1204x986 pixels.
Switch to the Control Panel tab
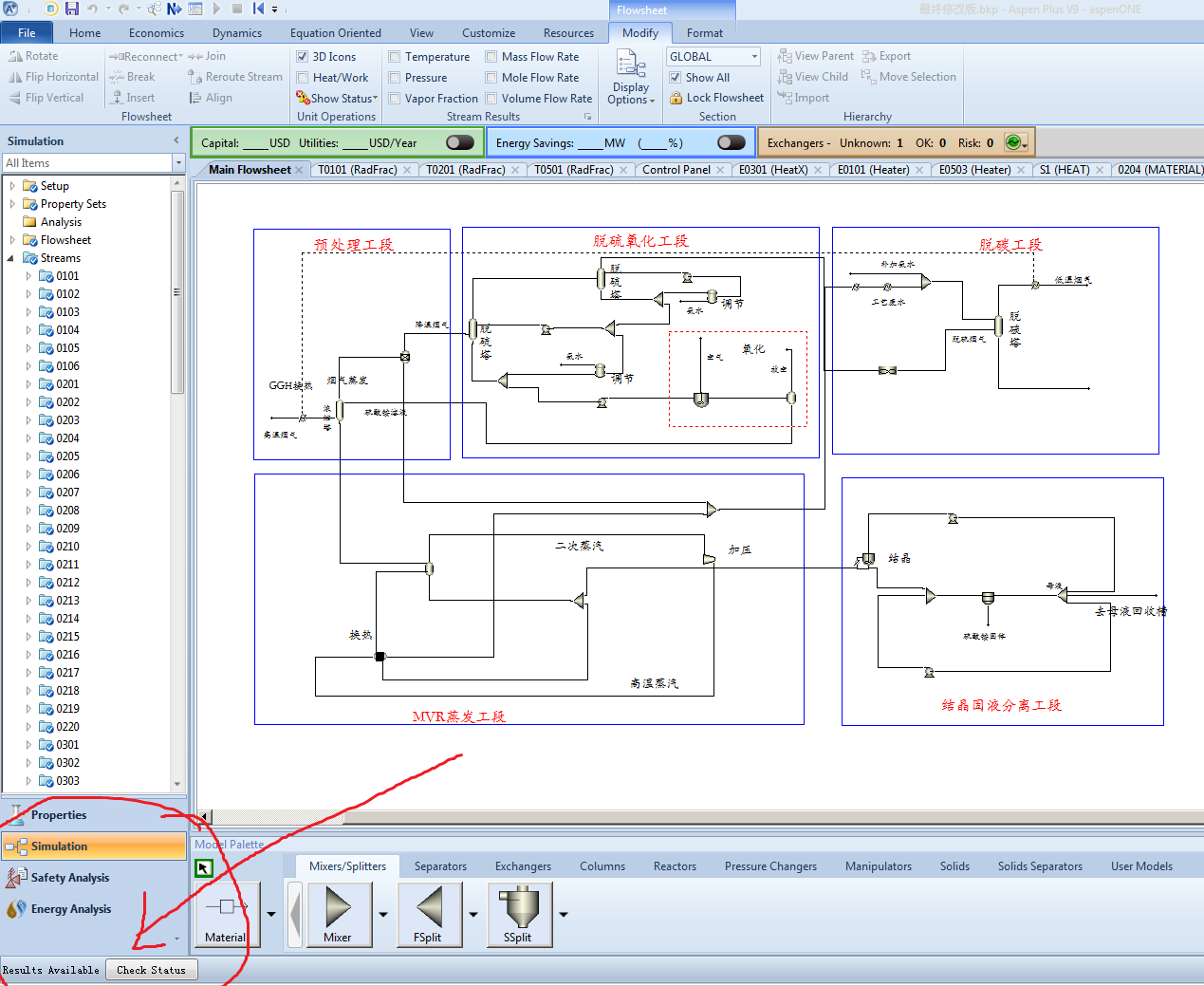click(x=676, y=170)
